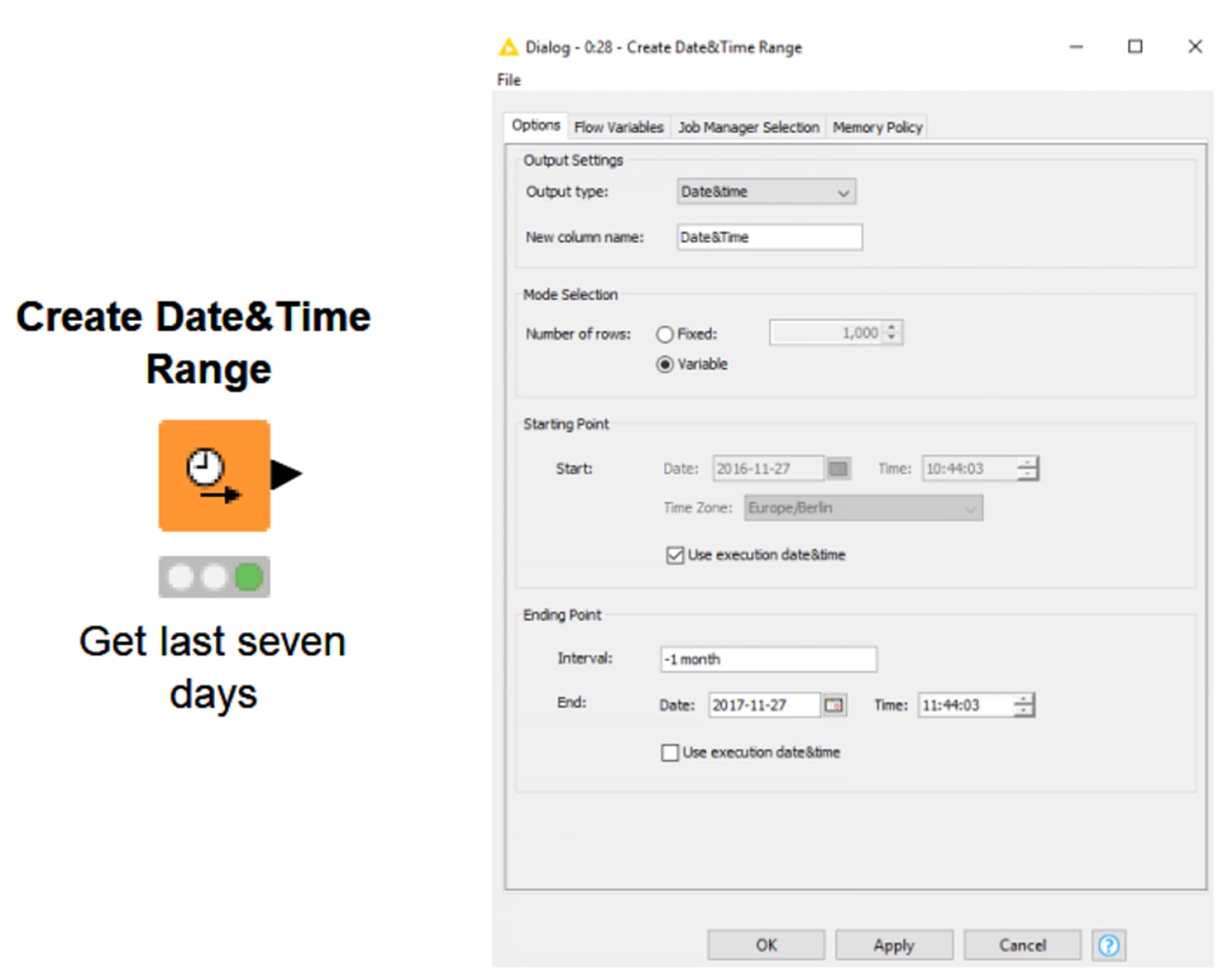
Task: Click the disabled Start date calendar icon
Action: click(838, 468)
